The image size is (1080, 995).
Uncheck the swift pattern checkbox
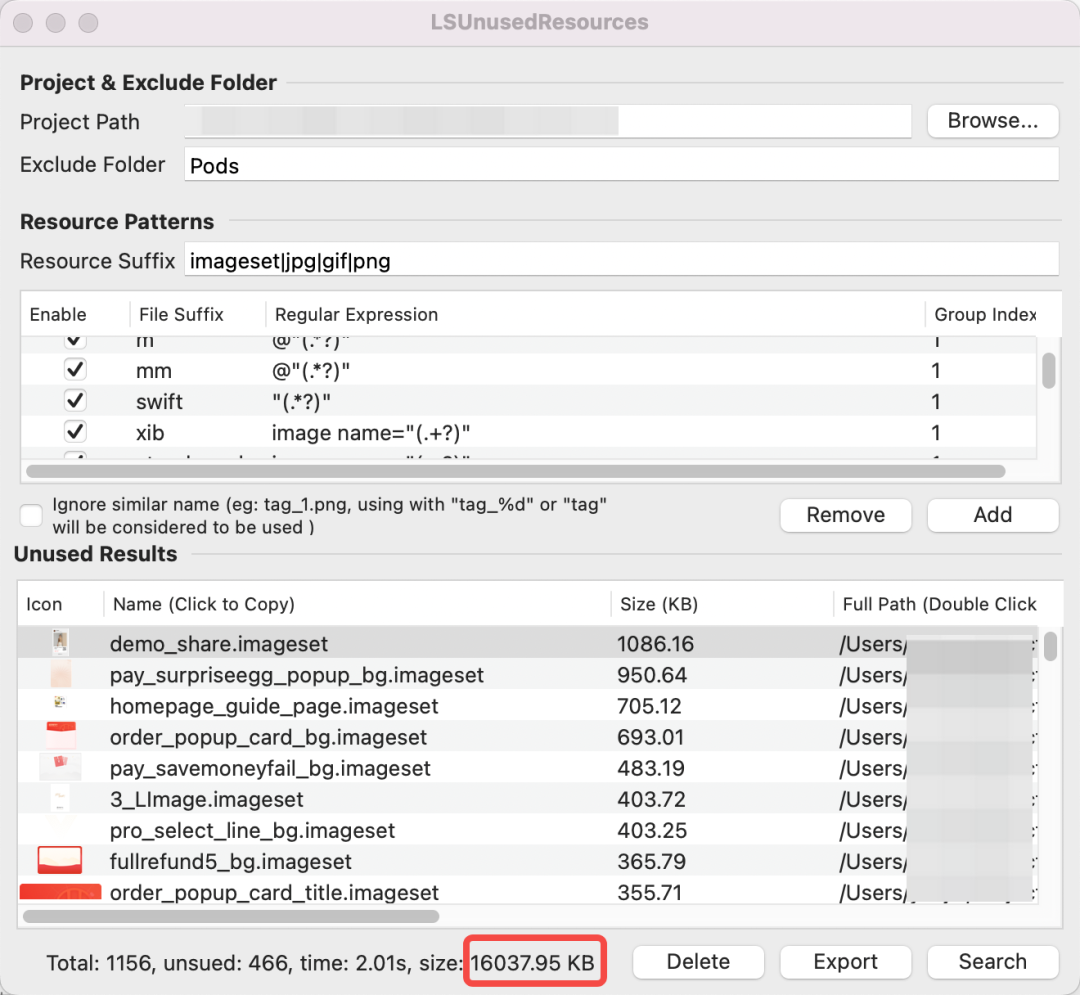point(75,401)
